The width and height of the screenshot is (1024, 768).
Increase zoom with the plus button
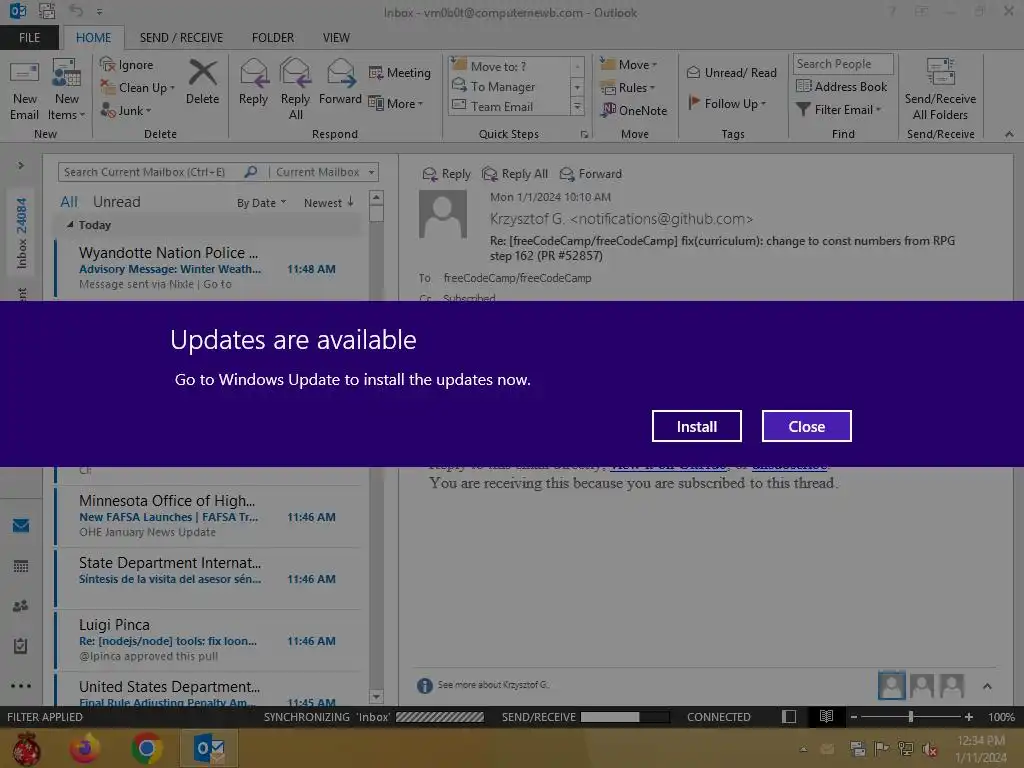coord(969,717)
